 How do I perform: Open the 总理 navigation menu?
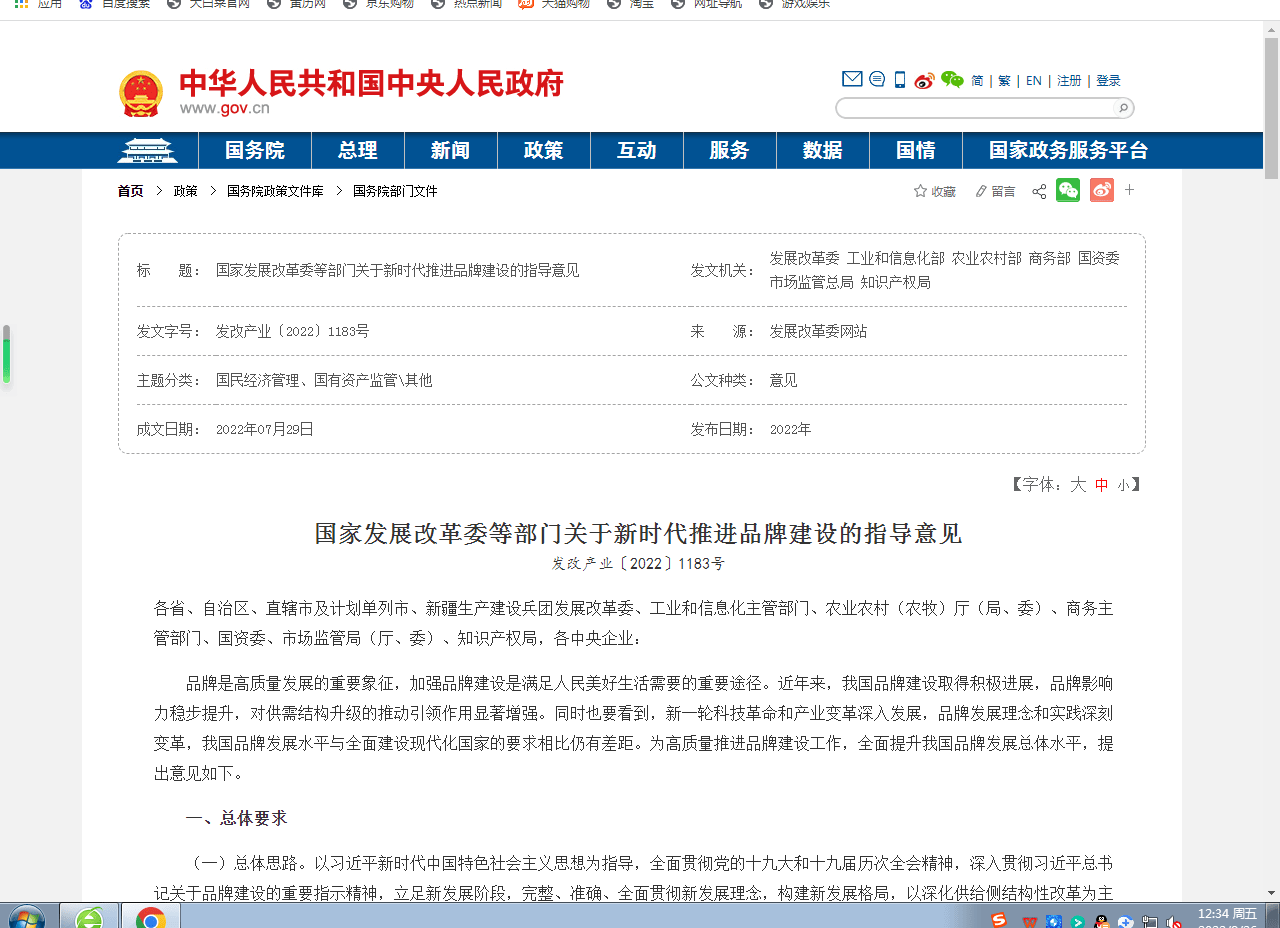[358, 151]
